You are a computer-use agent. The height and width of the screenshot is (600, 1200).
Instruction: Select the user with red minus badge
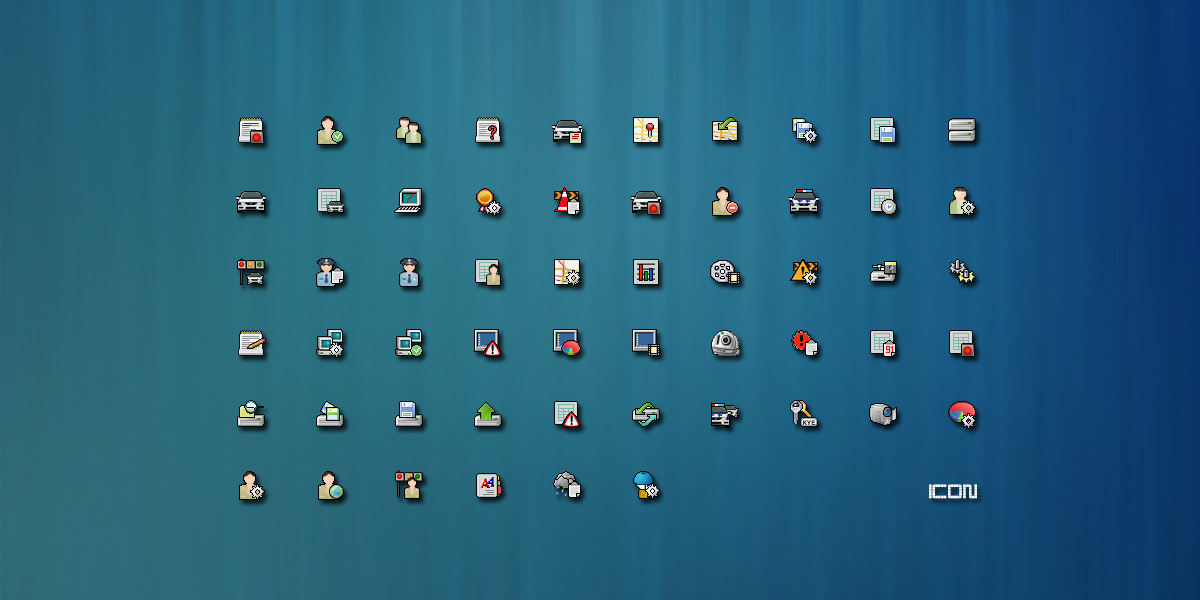coord(725,202)
